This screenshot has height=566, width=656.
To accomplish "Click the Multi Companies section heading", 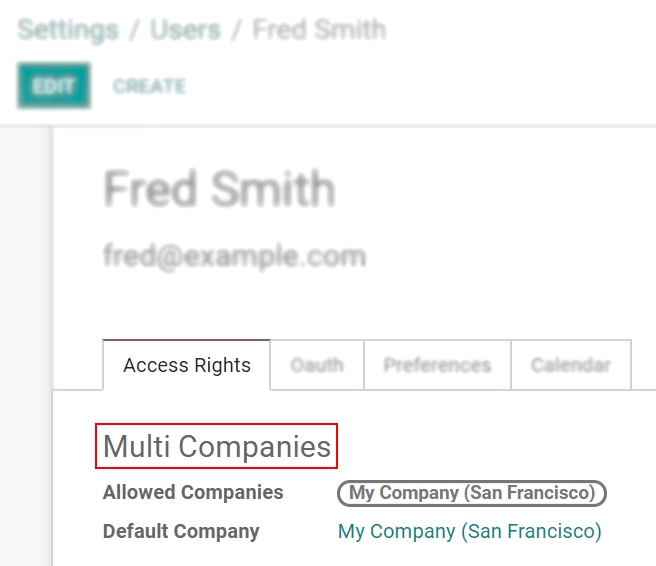I will tap(217, 446).
